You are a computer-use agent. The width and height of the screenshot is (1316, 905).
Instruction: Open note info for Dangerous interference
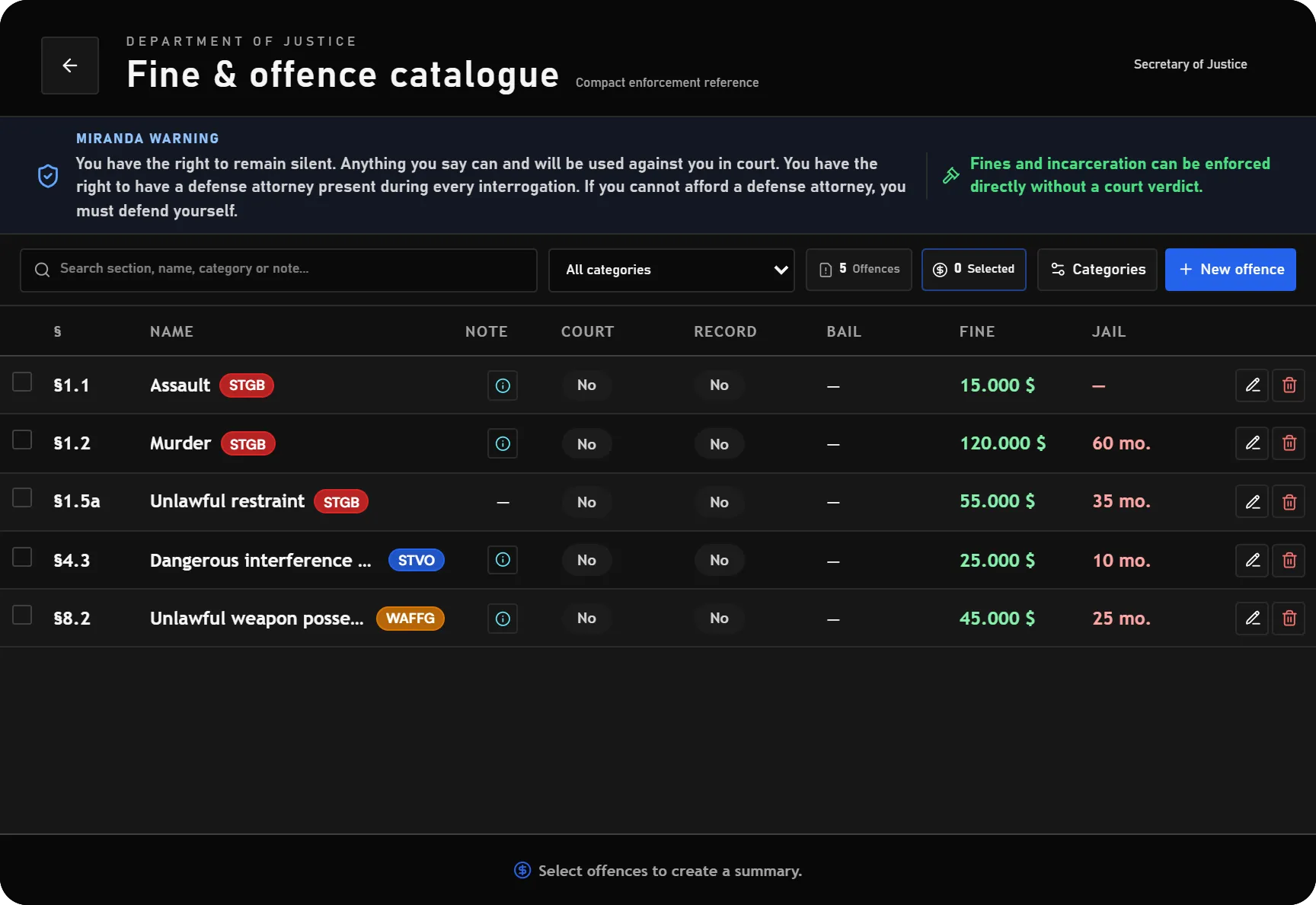503,560
